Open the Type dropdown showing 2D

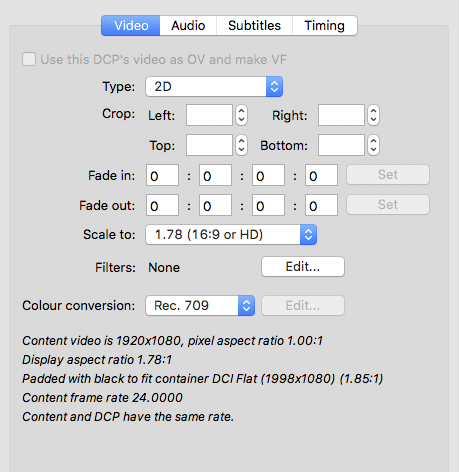click(214, 87)
